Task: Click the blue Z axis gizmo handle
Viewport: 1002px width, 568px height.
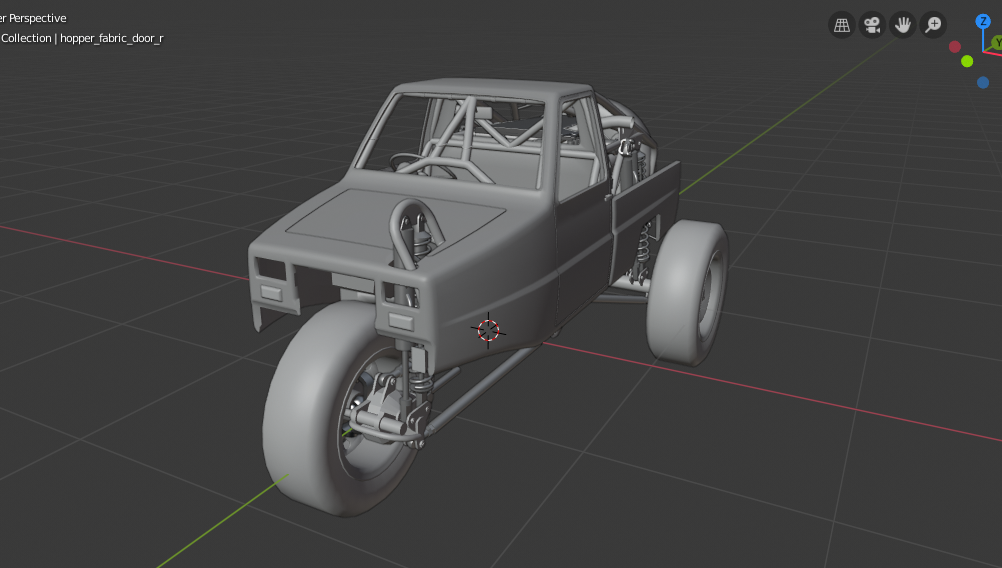Action: click(983, 21)
